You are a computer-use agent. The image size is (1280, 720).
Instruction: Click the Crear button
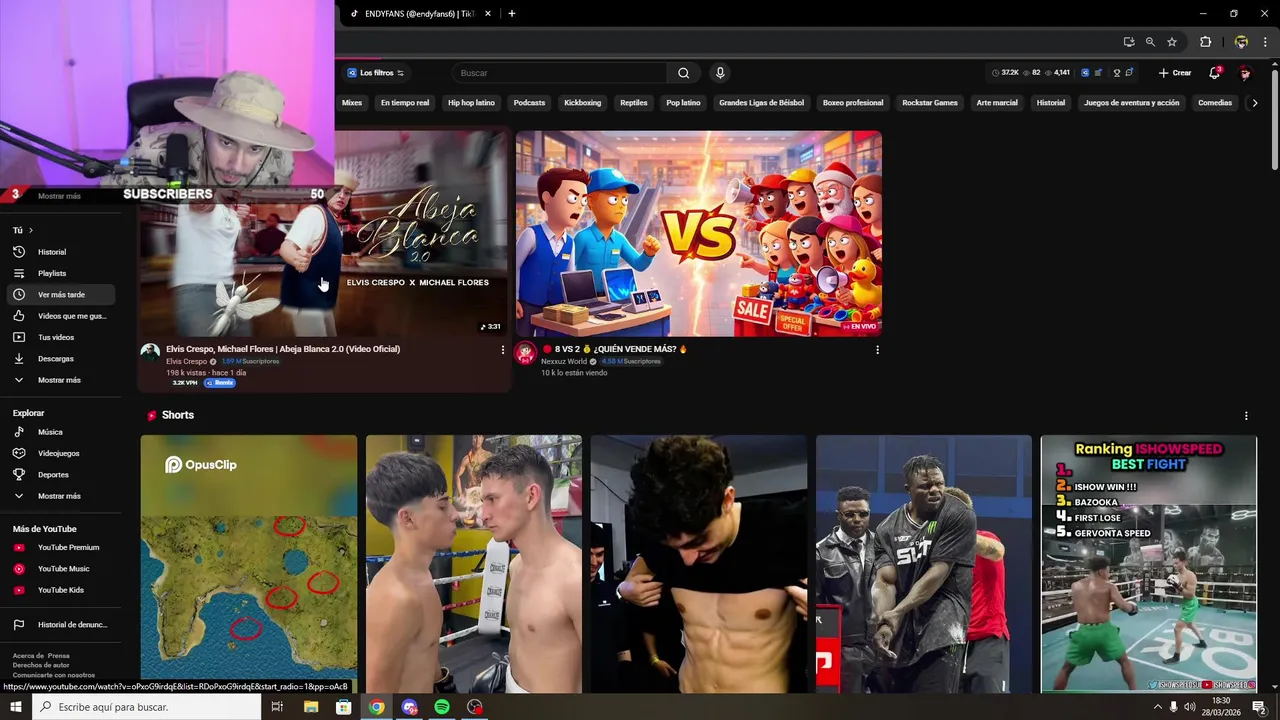point(1175,73)
